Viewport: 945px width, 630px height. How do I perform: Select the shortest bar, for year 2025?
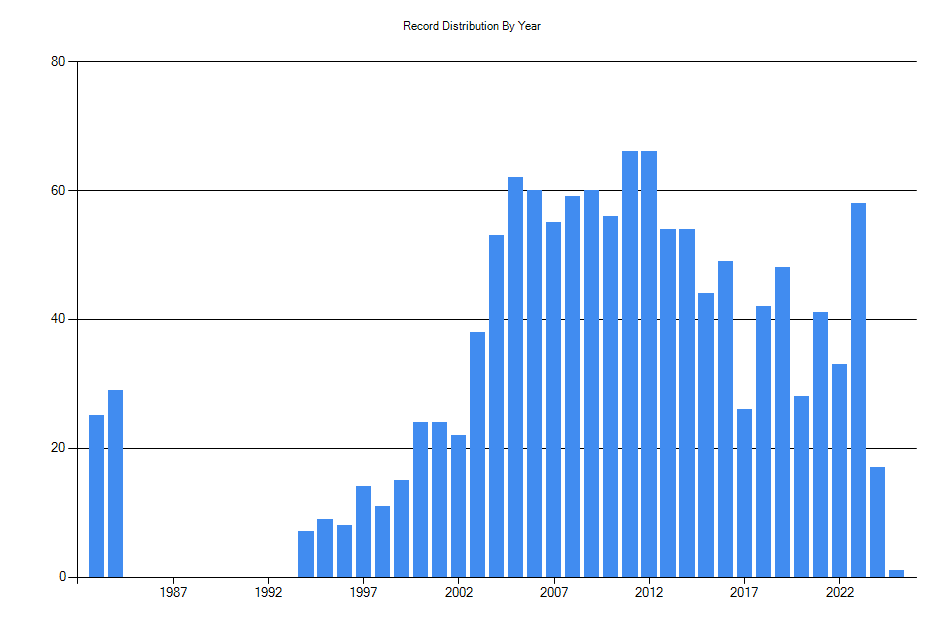point(897,573)
